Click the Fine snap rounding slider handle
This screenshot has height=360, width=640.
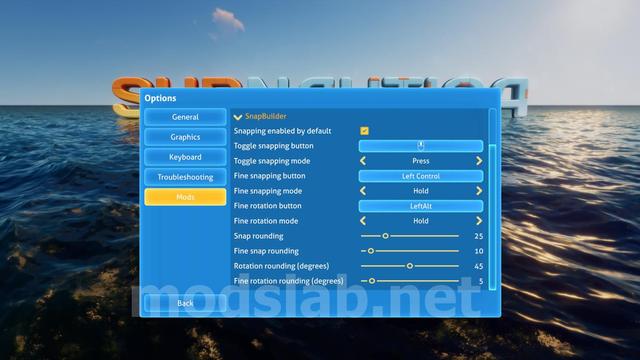coord(371,251)
